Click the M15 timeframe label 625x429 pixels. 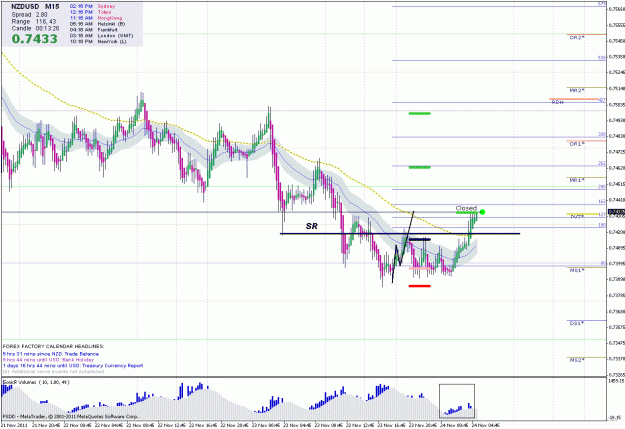pos(52,7)
